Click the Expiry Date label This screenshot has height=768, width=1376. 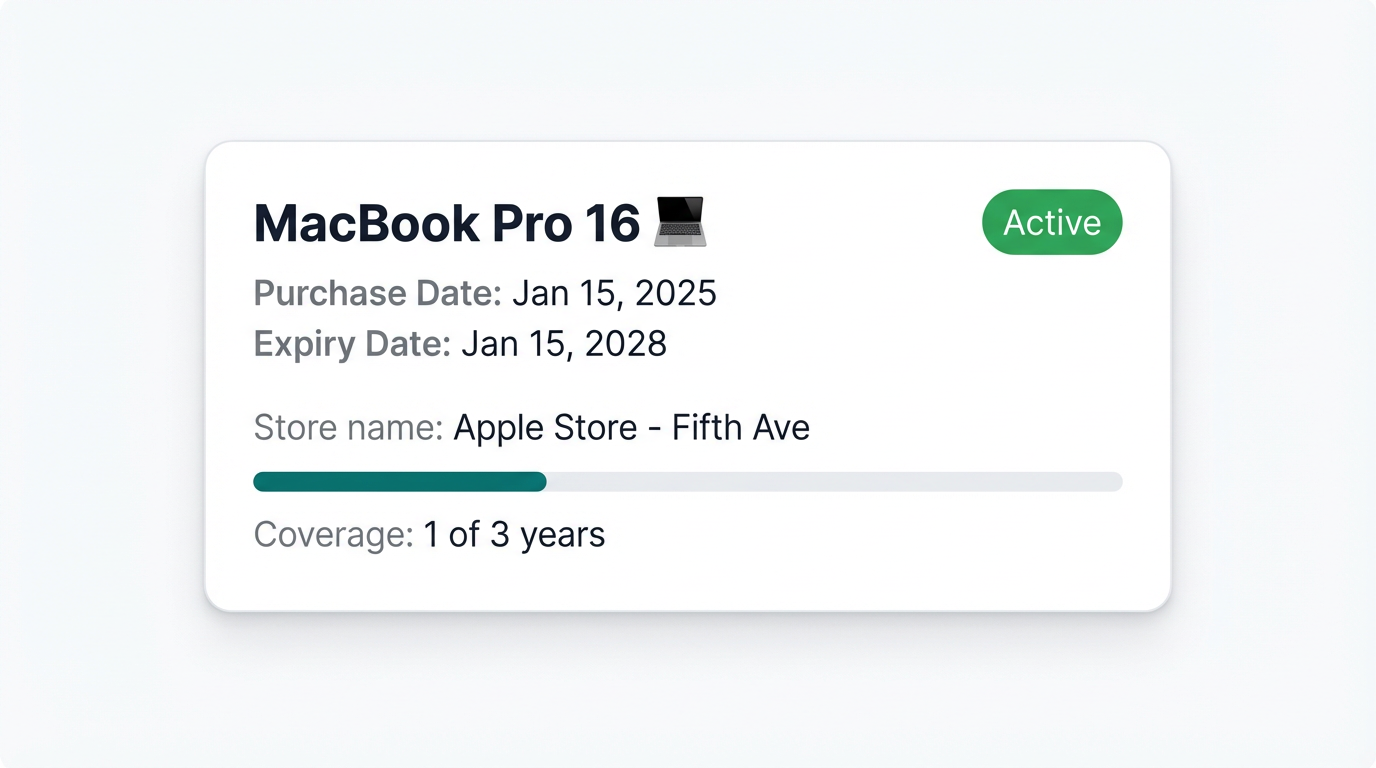coord(352,344)
